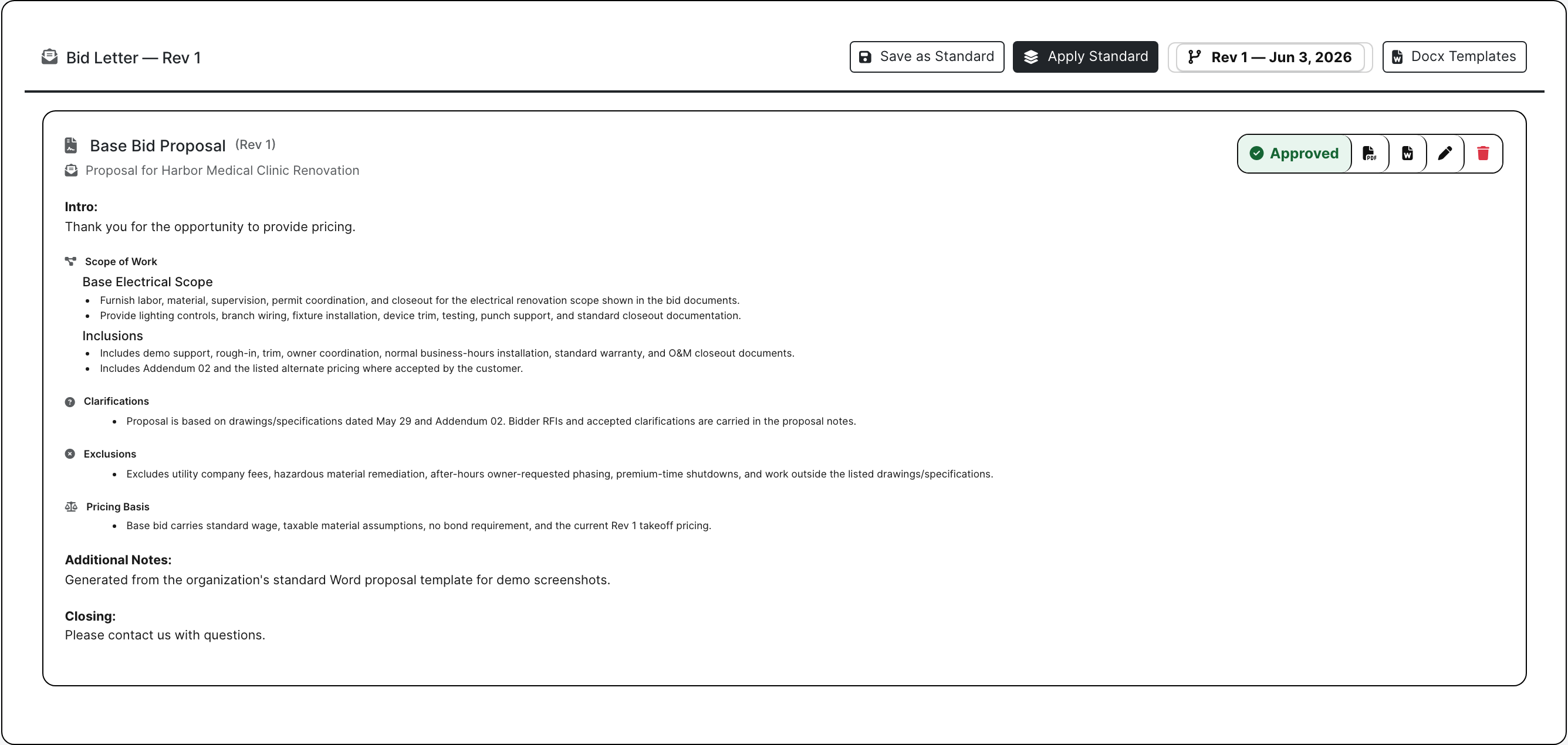Click the 'Inclusions' subheading
The width and height of the screenshot is (1568, 745).
click(113, 336)
